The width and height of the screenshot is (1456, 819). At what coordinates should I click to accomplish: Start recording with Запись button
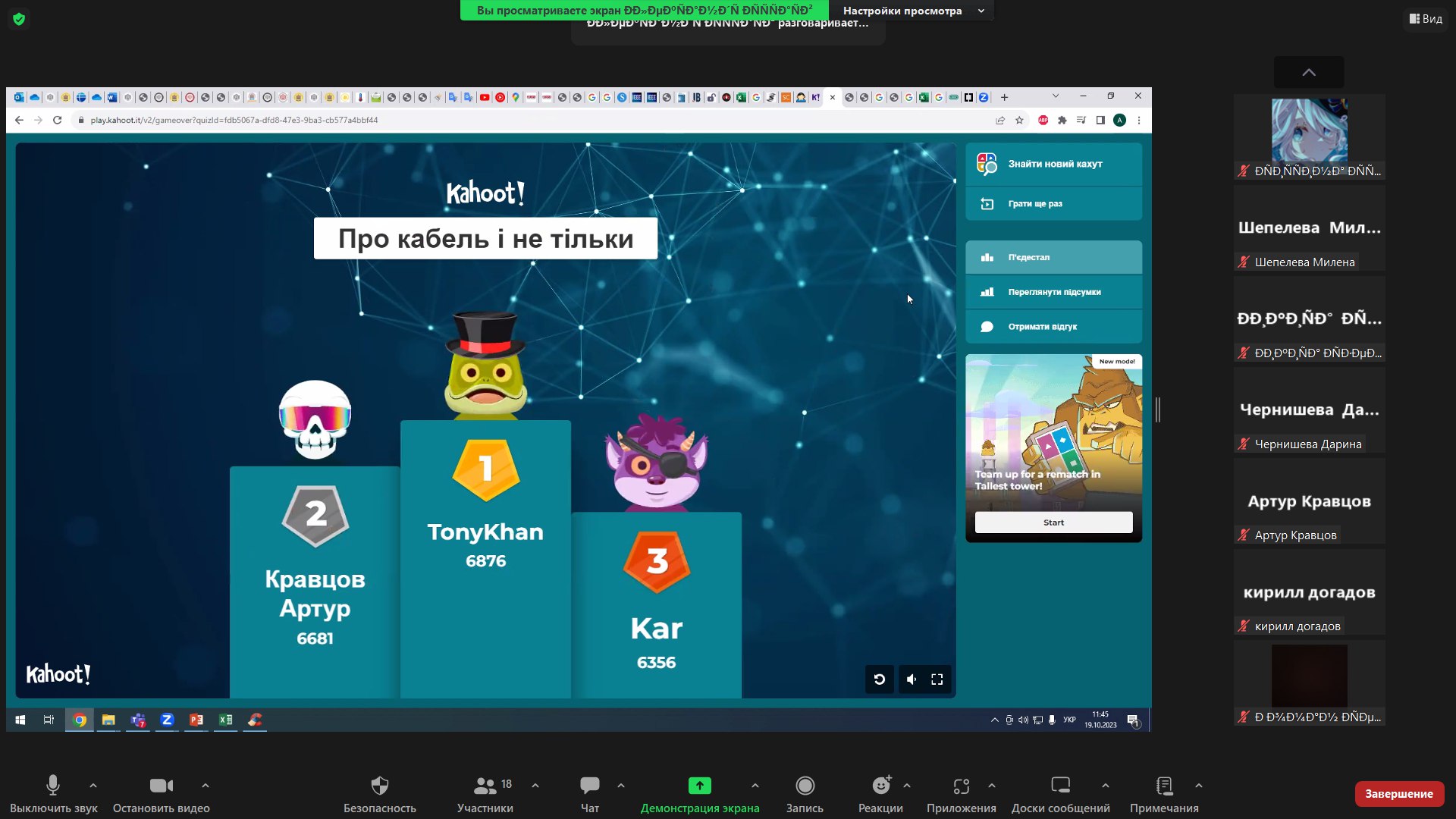pos(805,786)
